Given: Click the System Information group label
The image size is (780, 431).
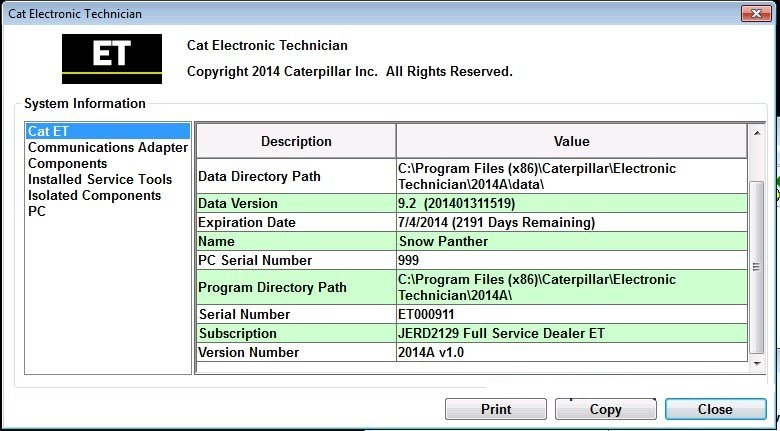Looking at the screenshot, I should 85,104.
